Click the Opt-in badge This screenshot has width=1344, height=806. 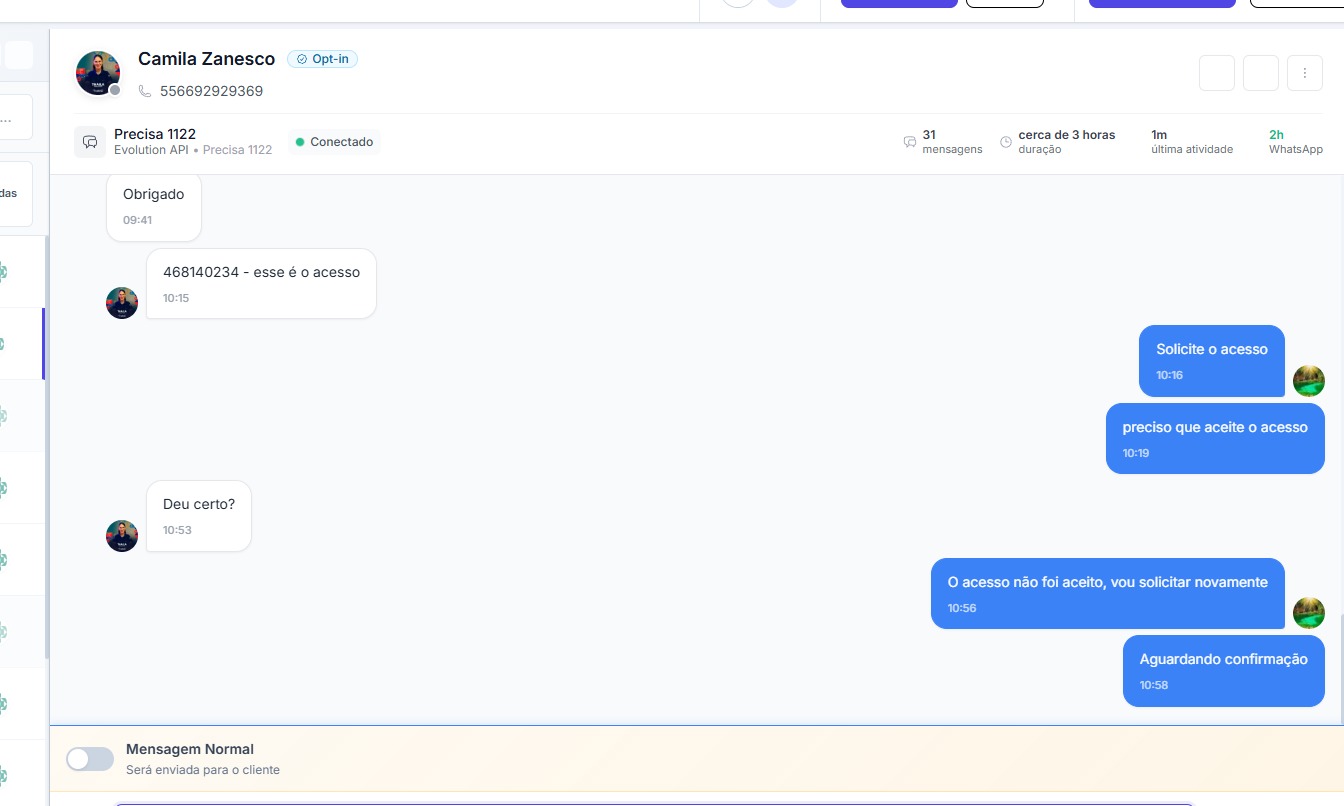[322, 59]
